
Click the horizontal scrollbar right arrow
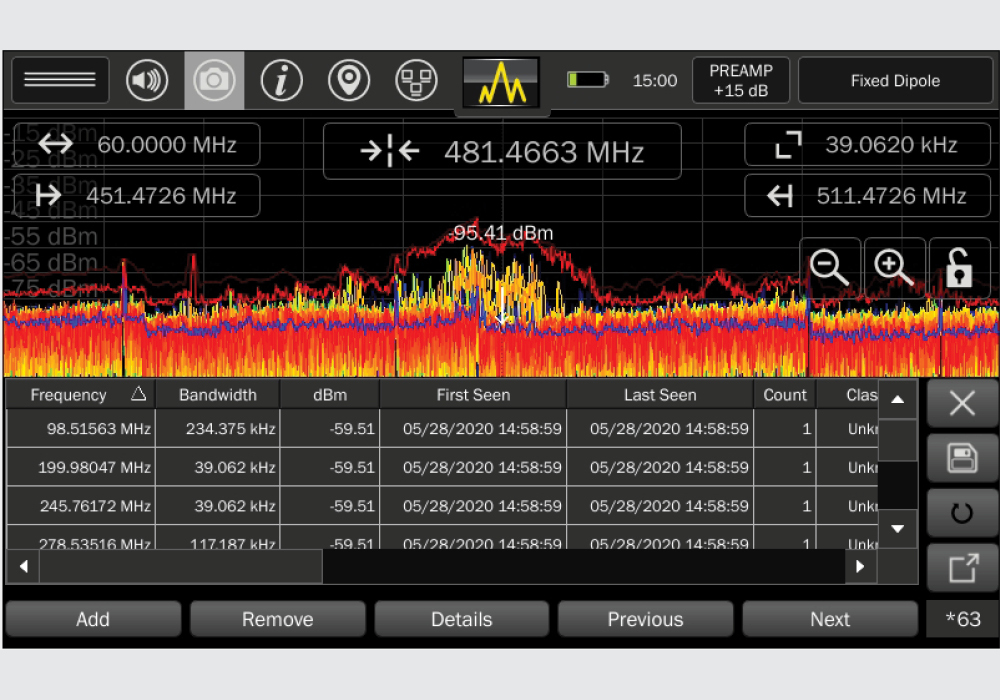pos(859,567)
